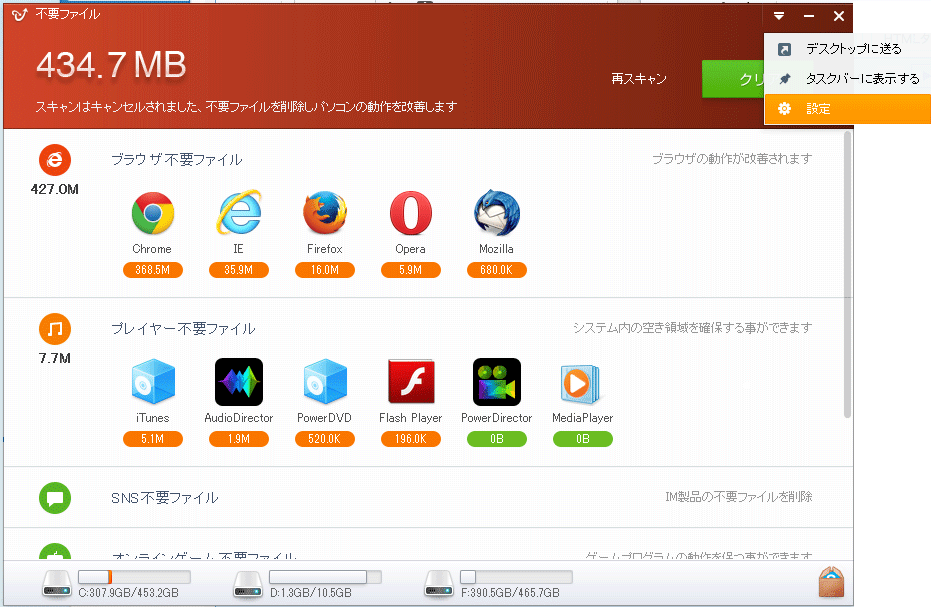931x607 pixels.
Task: Select the Firefox browser icon
Action: (325, 213)
